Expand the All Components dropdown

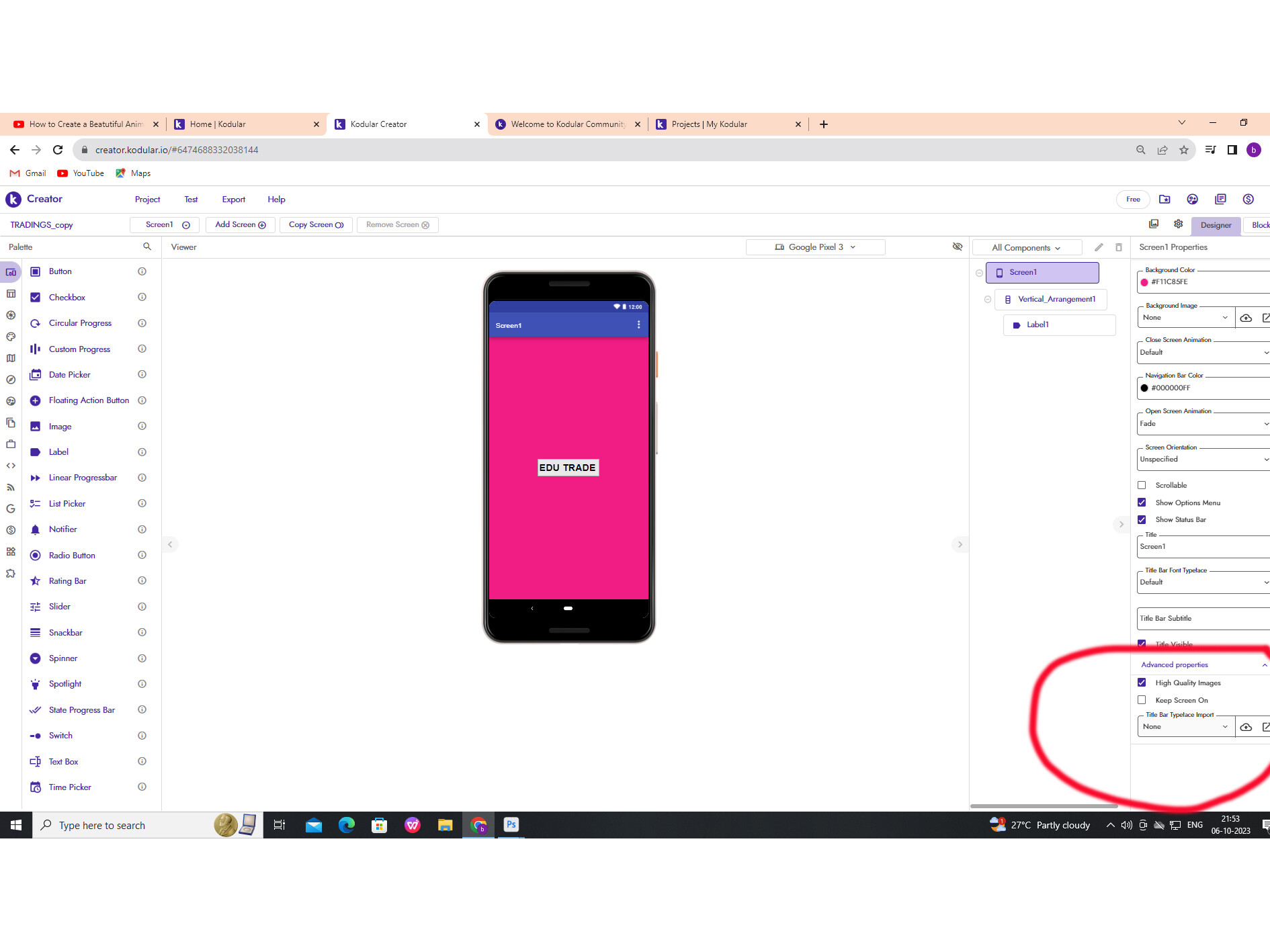pyautogui.click(x=1026, y=248)
